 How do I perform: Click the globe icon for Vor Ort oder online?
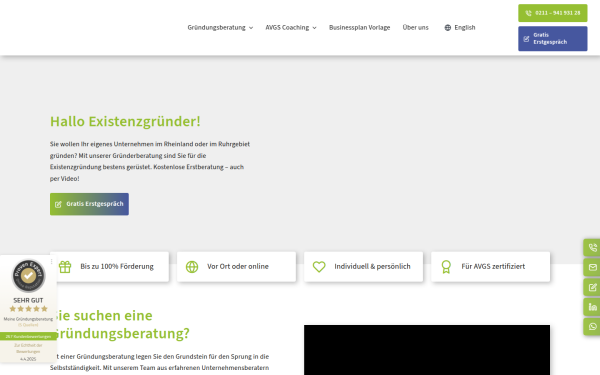tap(192, 267)
